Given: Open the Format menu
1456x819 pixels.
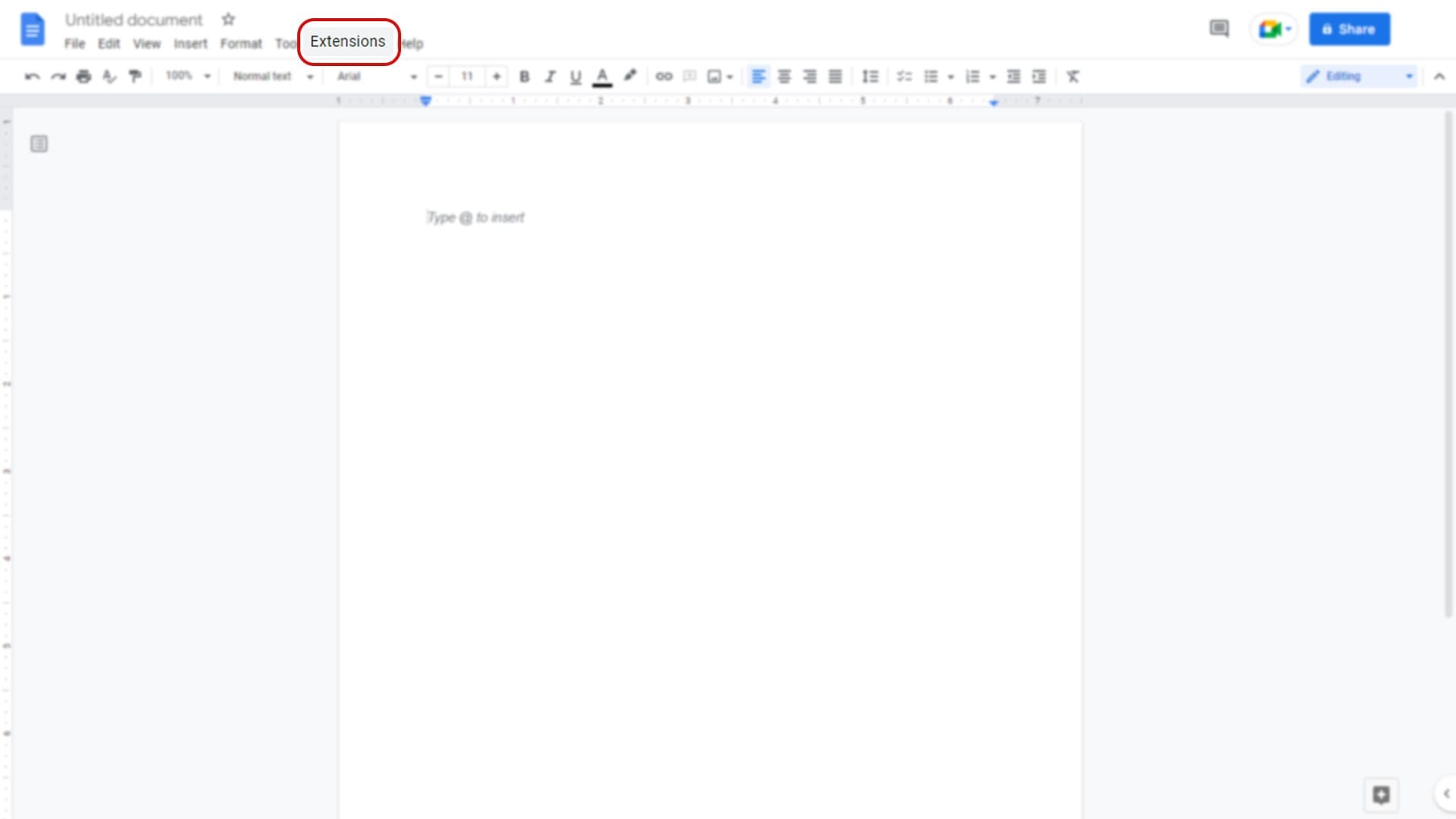Looking at the screenshot, I should [241, 43].
